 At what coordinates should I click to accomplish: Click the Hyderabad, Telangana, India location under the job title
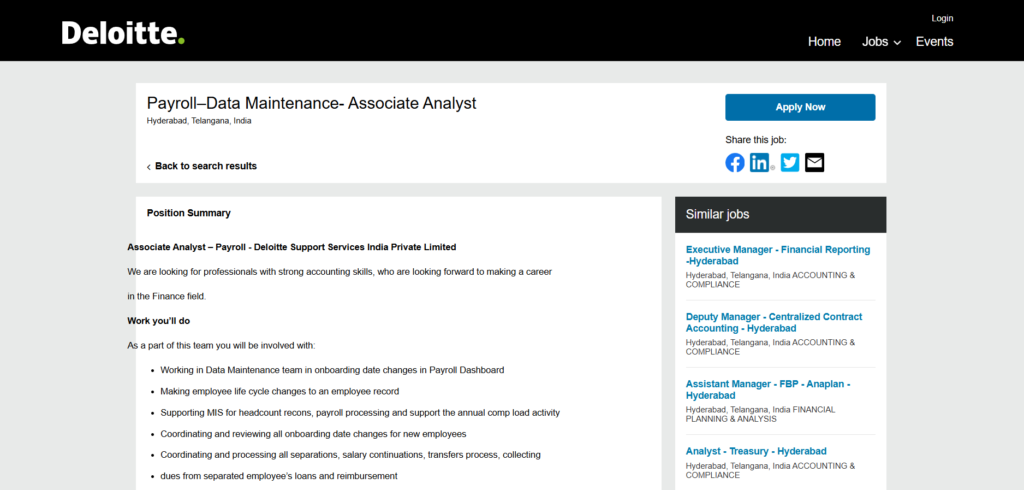(199, 121)
